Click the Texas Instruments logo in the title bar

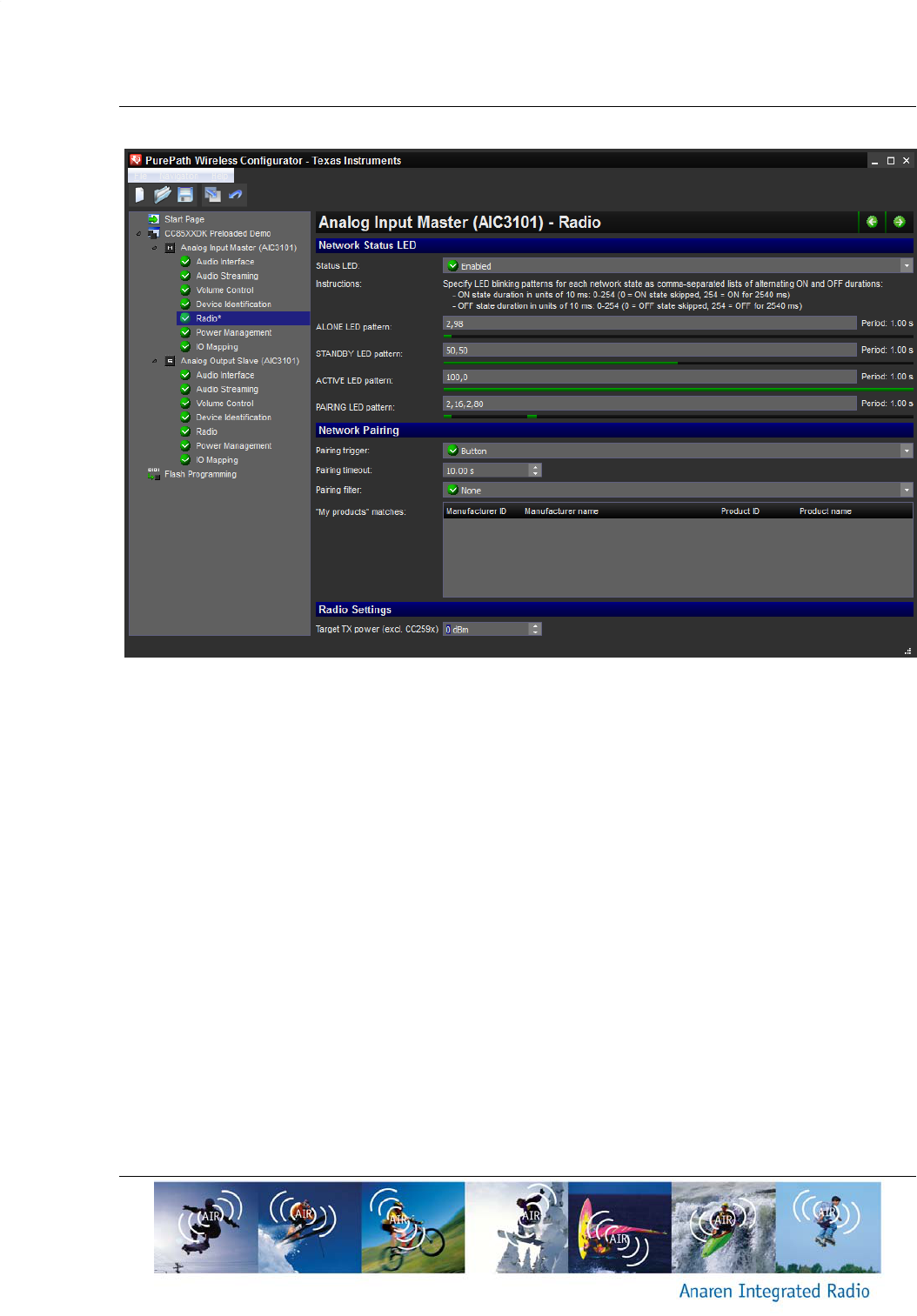coord(136,160)
